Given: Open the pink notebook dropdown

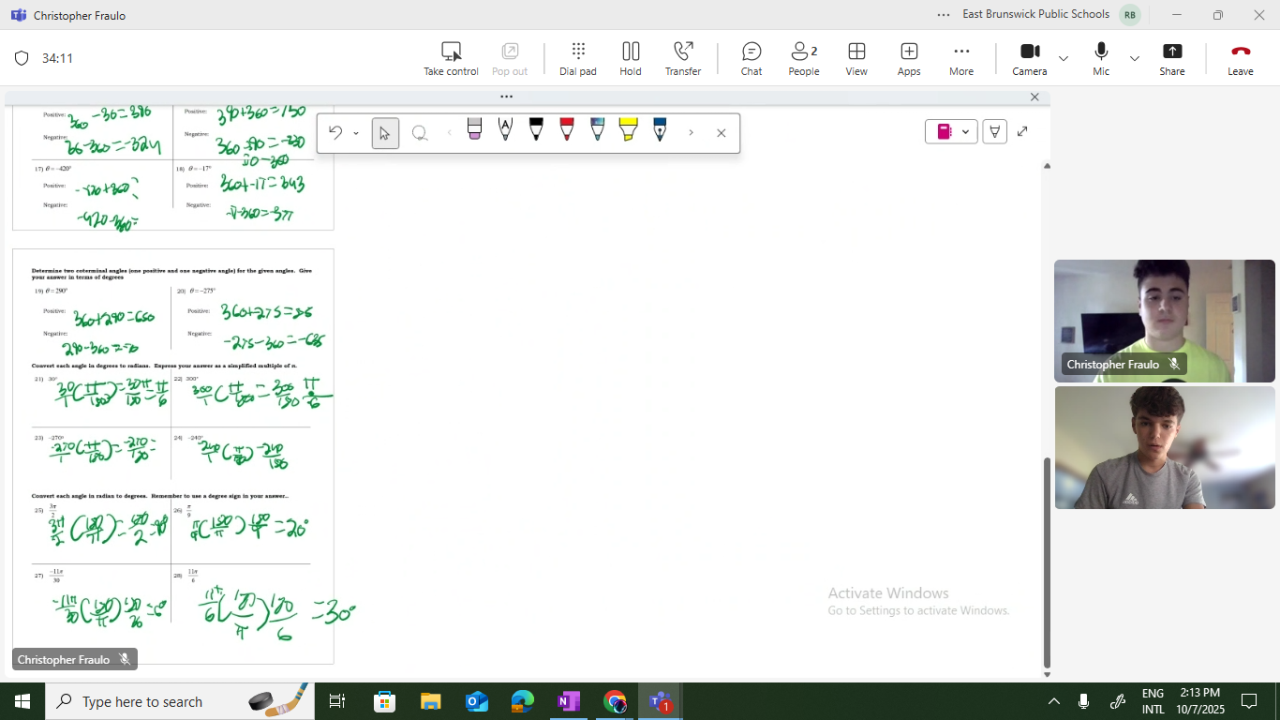Looking at the screenshot, I should pyautogui.click(x=951, y=132).
